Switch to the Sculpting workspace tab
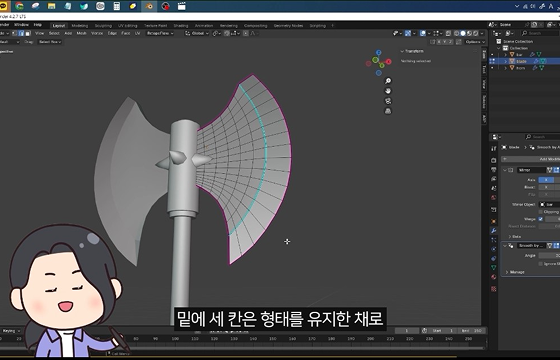The height and width of the screenshot is (360, 560). point(103,26)
